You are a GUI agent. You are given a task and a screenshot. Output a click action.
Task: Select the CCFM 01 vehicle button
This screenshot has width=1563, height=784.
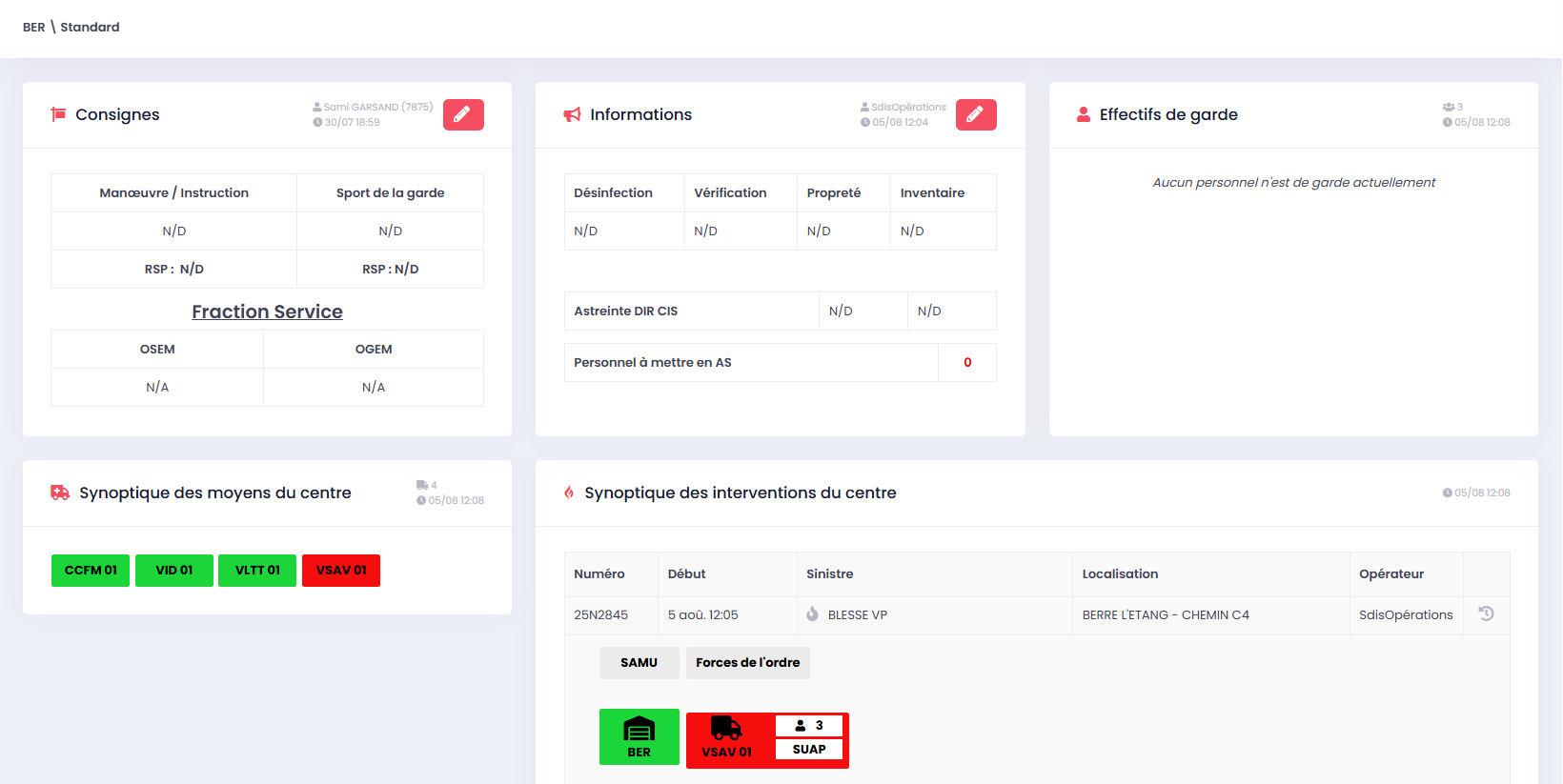coord(91,571)
